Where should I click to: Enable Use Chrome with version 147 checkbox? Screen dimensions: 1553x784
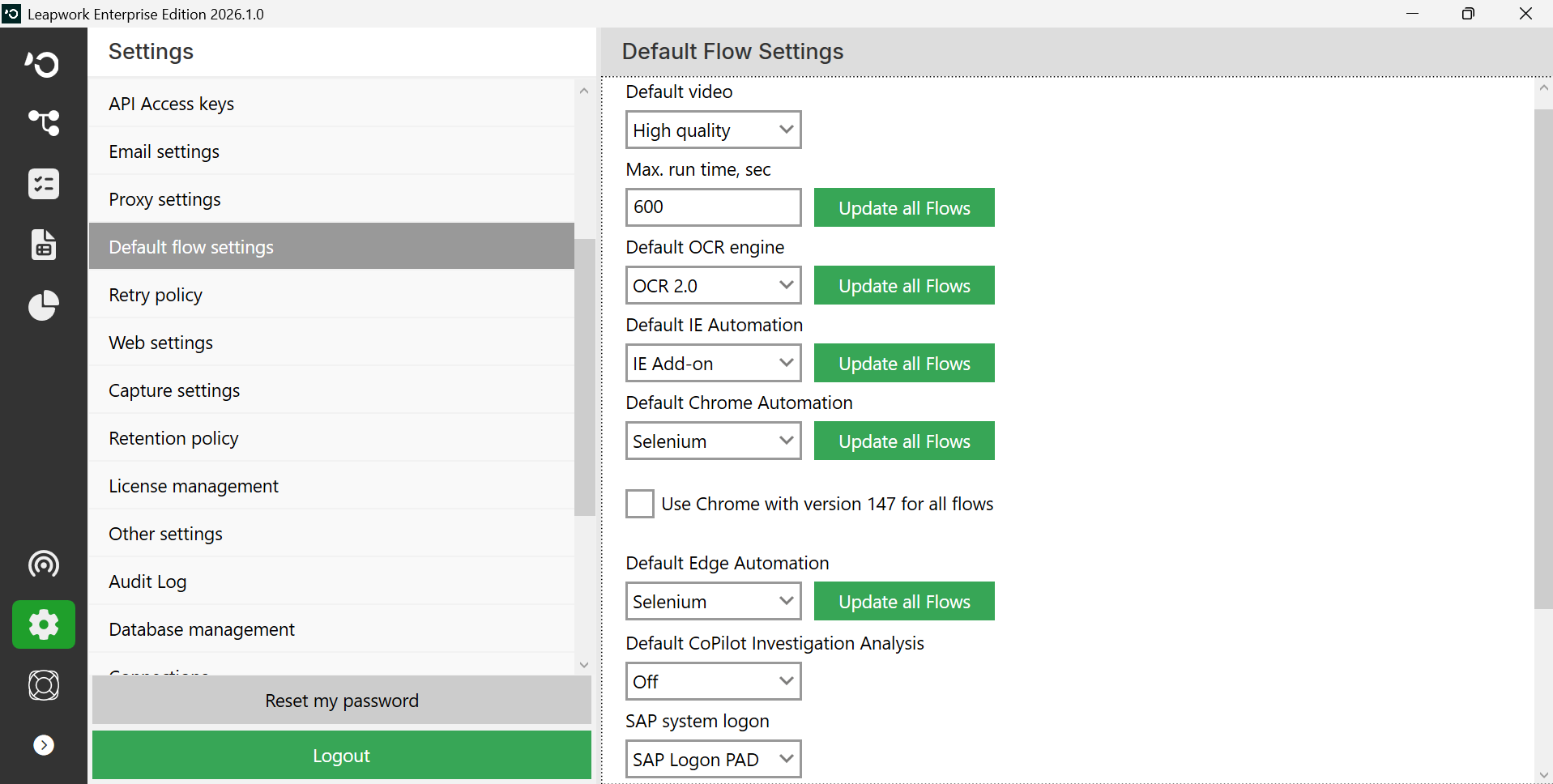(640, 504)
